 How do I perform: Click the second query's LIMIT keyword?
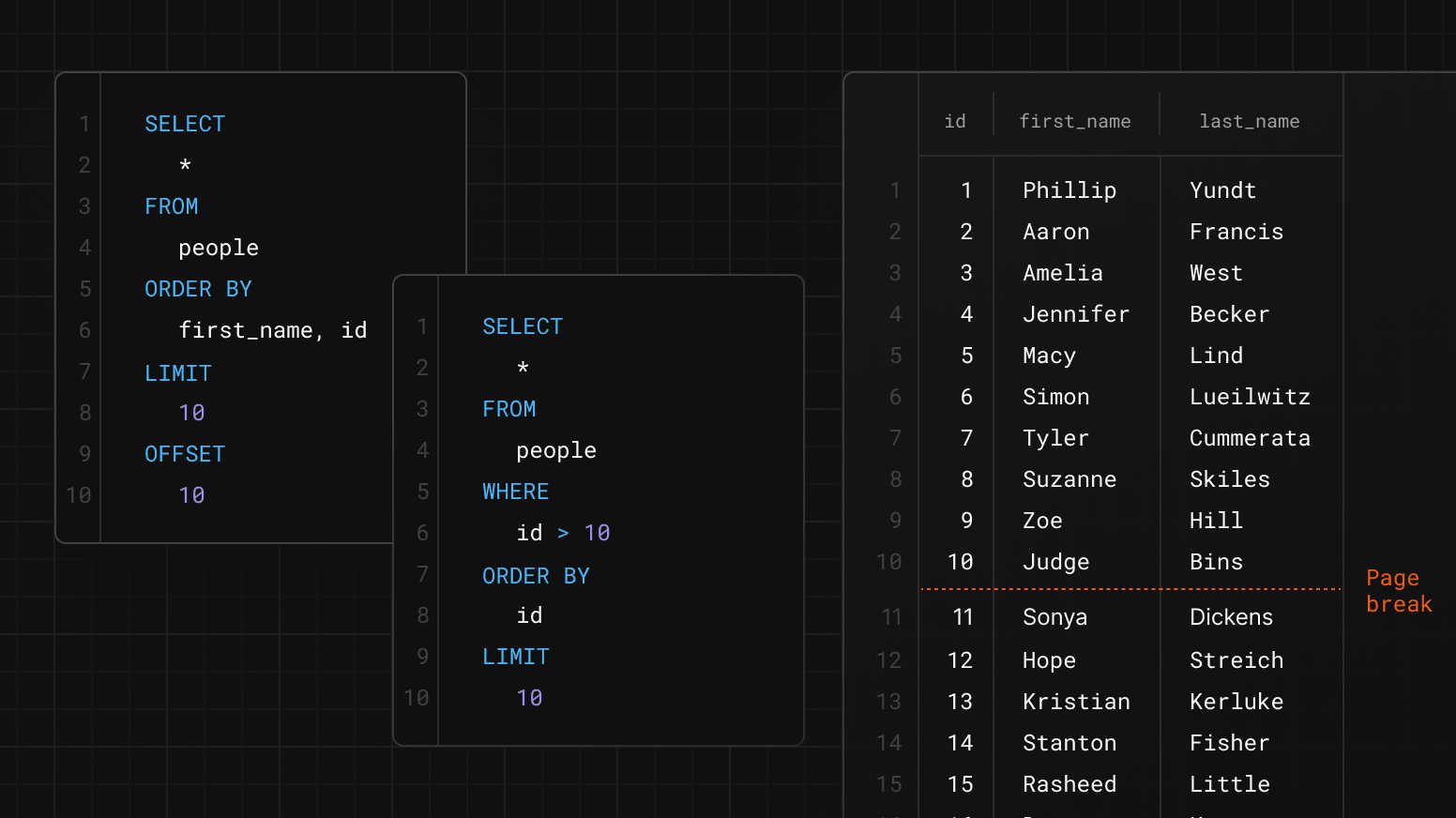(x=516, y=657)
